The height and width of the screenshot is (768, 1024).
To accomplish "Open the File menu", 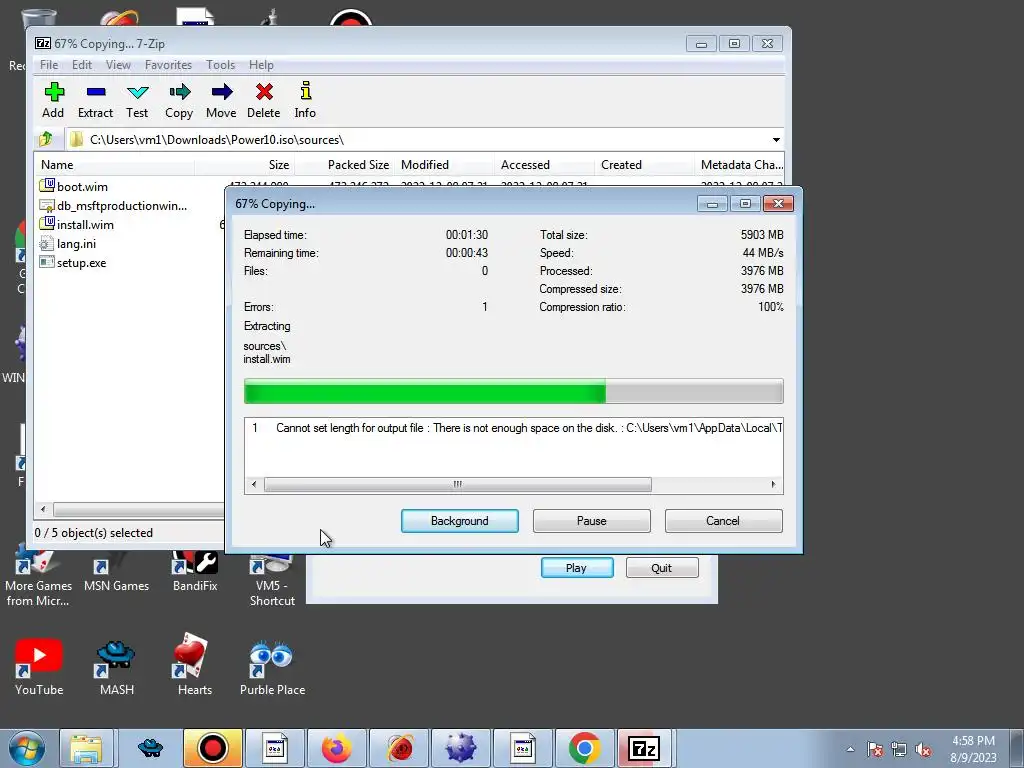I will pos(49,65).
